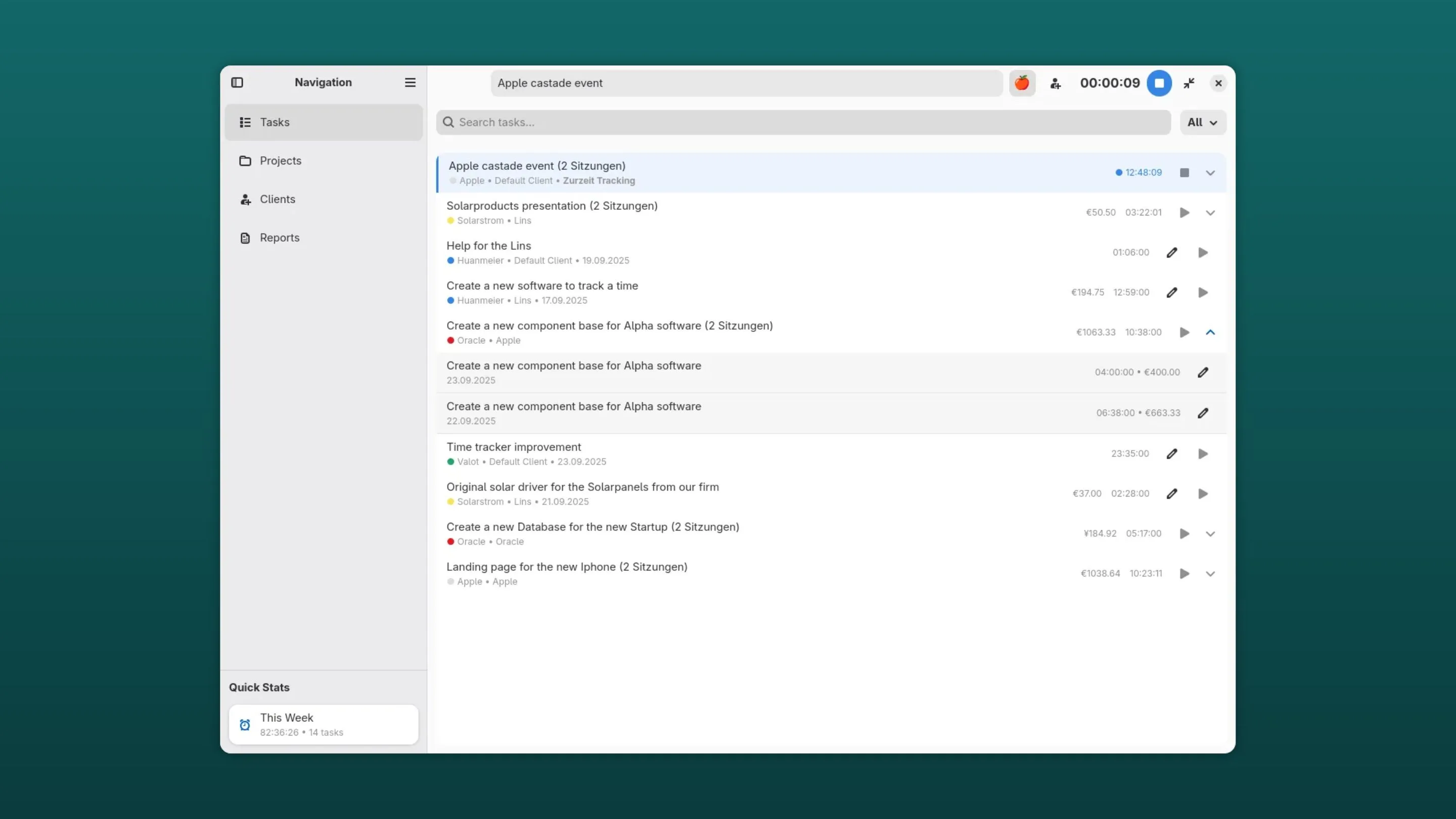Switch to compact view with arrows icon
The width and height of the screenshot is (1456, 819).
tap(1189, 83)
